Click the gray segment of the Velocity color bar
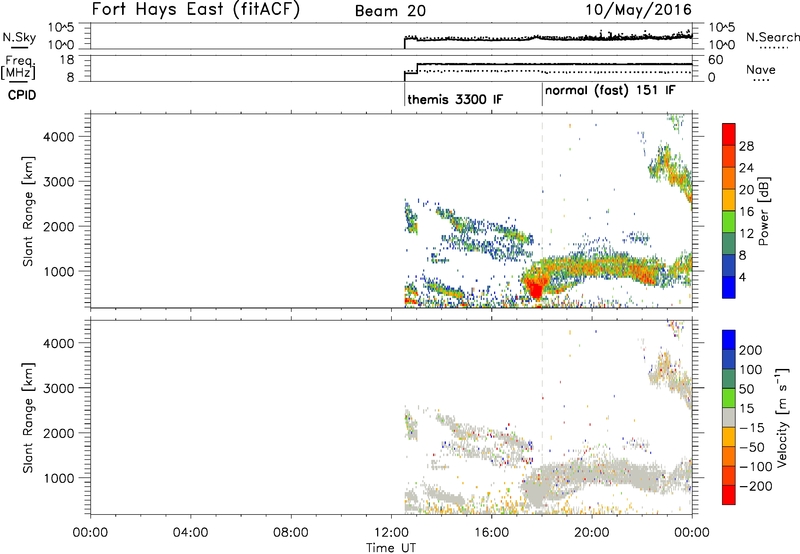Screen dimensions: 800x554 pyautogui.click(x=729, y=417)
